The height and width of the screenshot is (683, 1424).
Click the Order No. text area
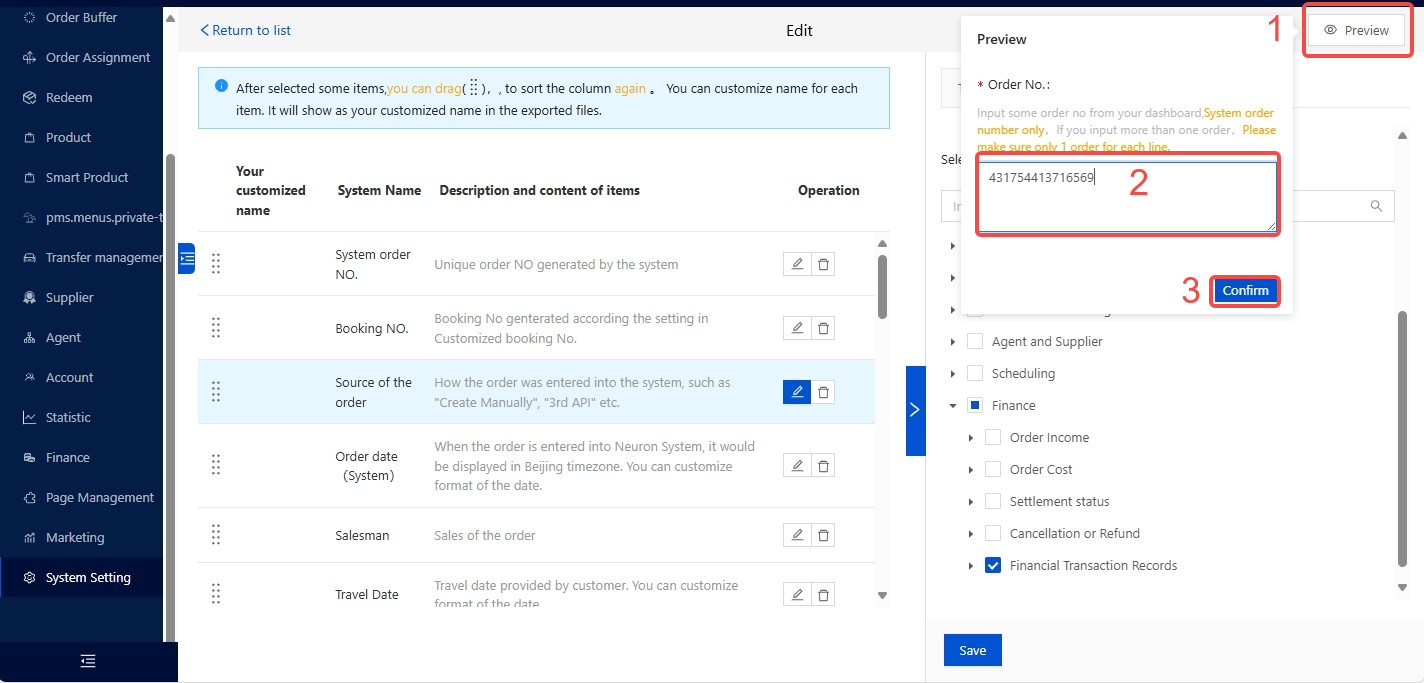1127,197
